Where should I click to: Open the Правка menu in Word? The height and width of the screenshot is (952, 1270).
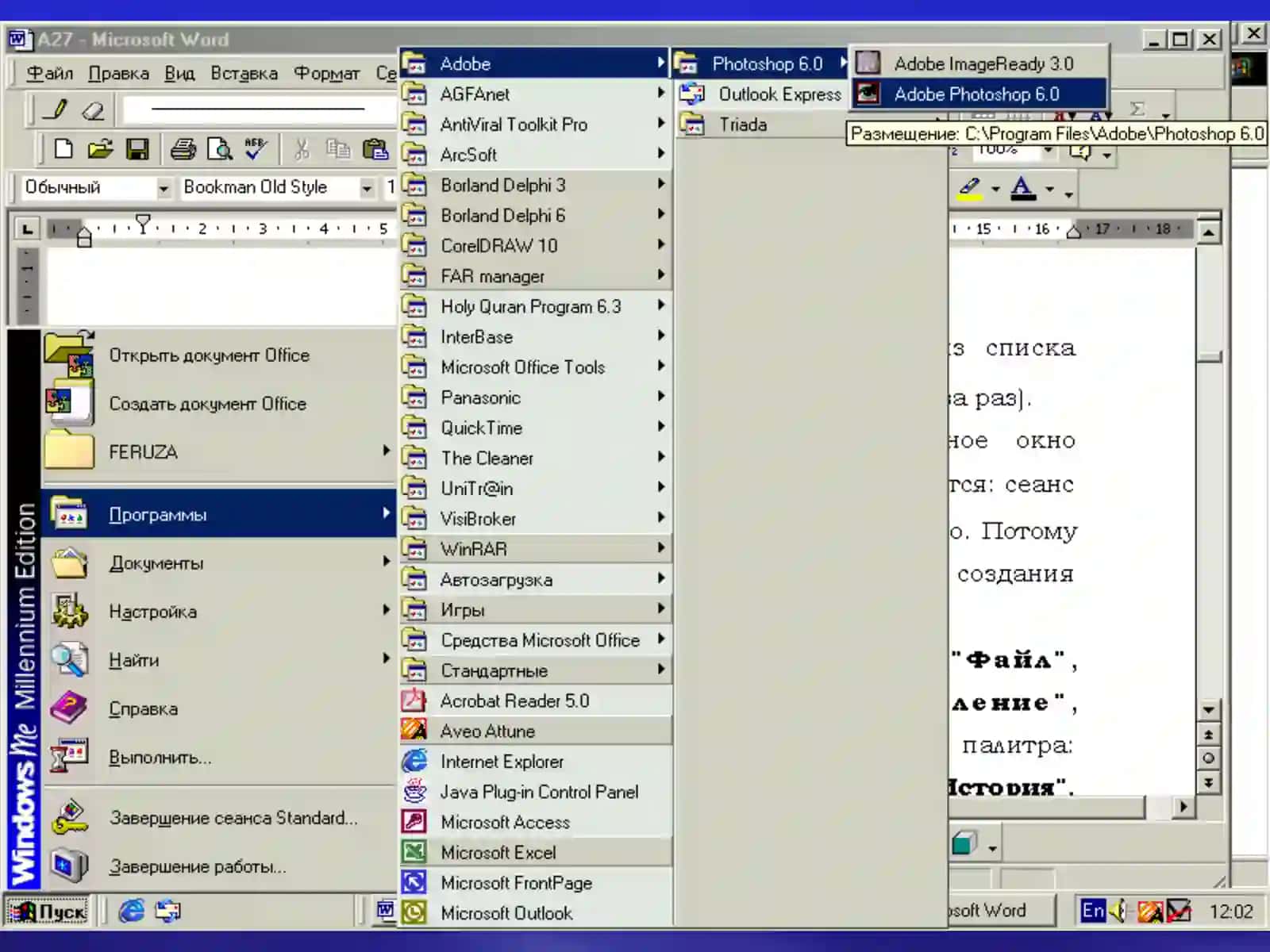click(x=118, y=74)
